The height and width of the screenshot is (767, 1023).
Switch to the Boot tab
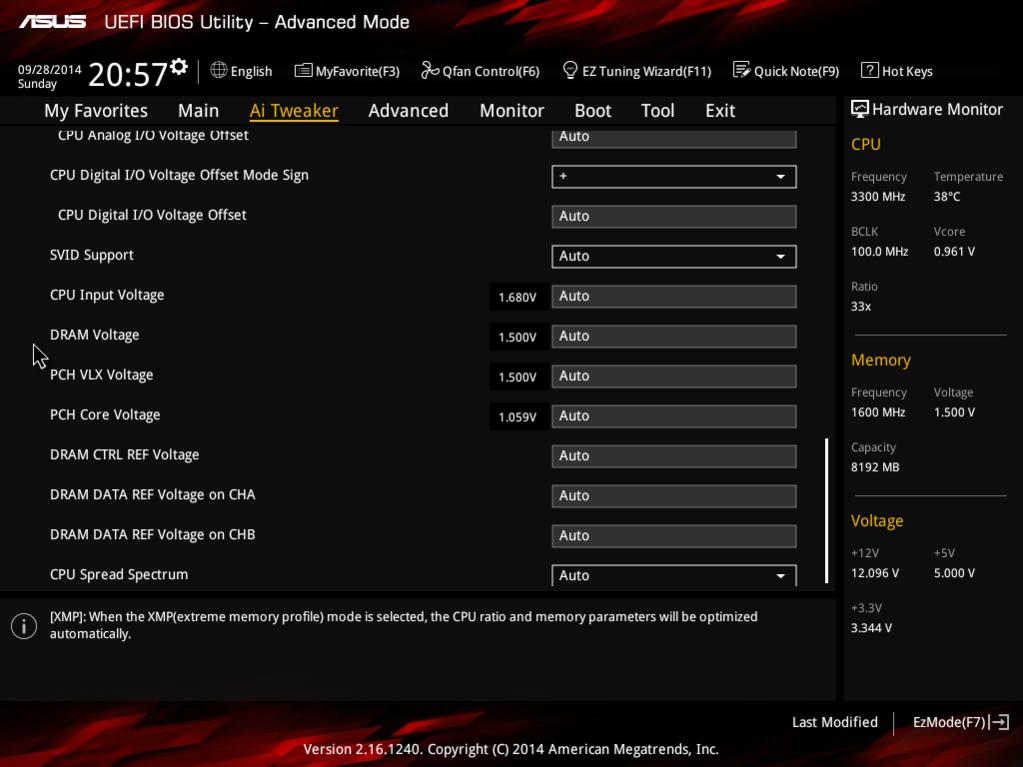pos(592,111)
